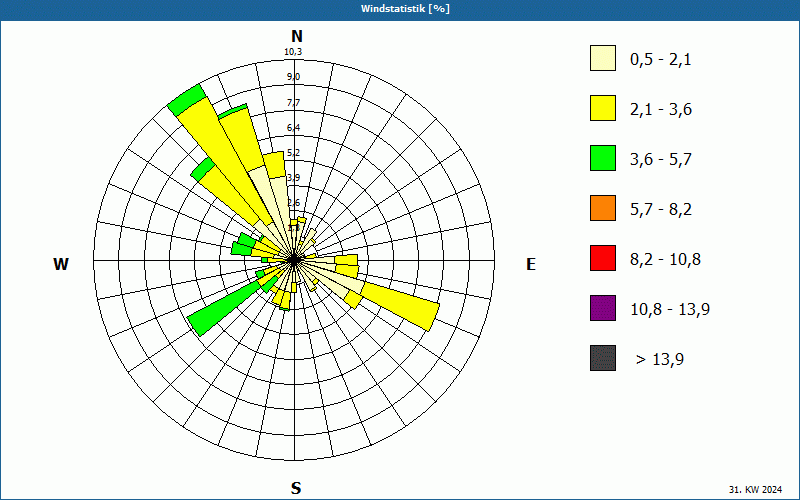Click the 10,3 radial axis label
This screenshot has width=800, height=500.
click(x=293, y=52)
